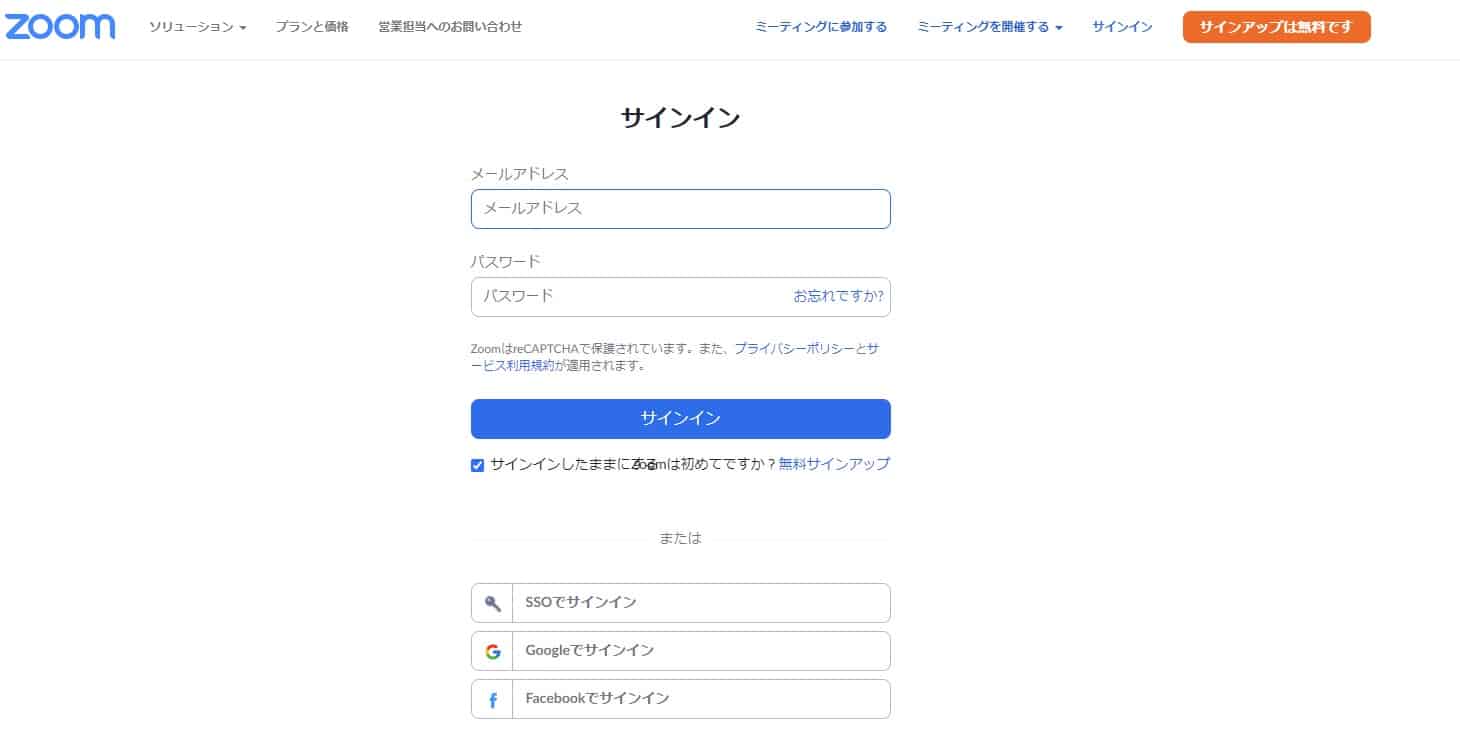This screenshot has width=1460, height=753.
Task: Open プランと価格 in the navigation bar
Action: click(x=312, y=27)
